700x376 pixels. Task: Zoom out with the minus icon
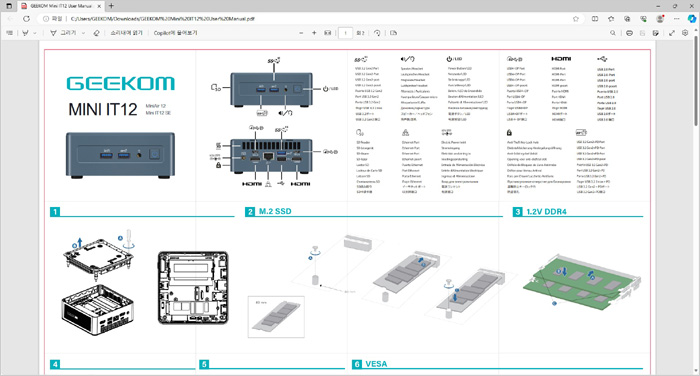pyautogui.click(x=301, y=33)
